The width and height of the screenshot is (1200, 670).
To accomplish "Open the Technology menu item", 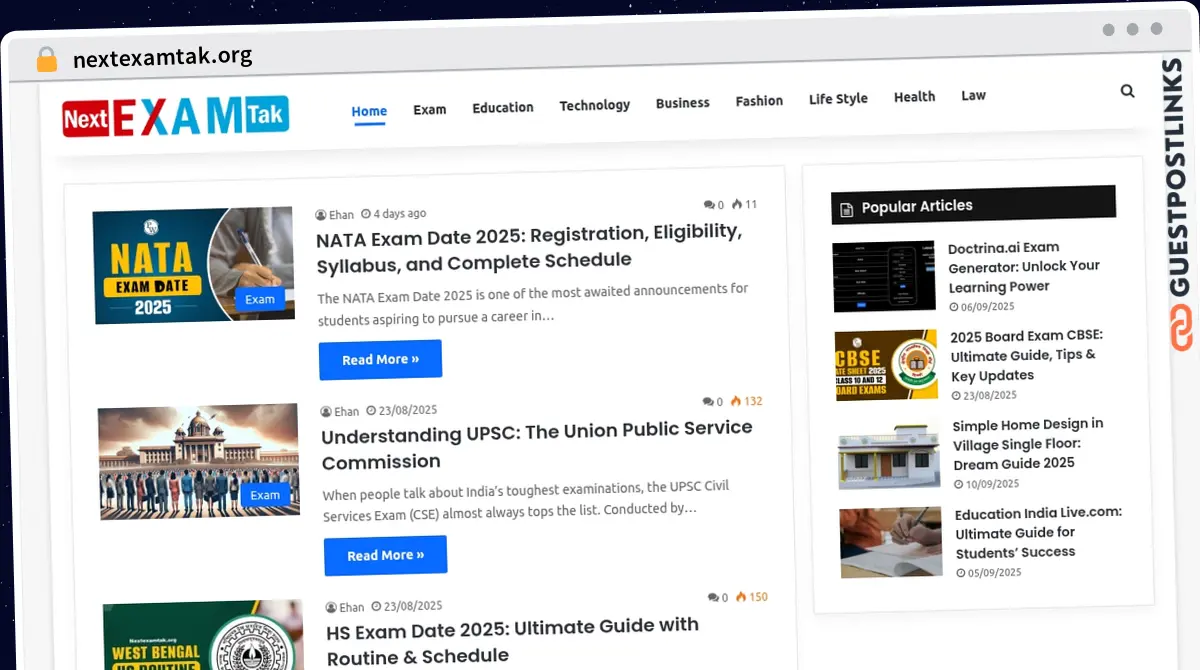I will [594, 104].
